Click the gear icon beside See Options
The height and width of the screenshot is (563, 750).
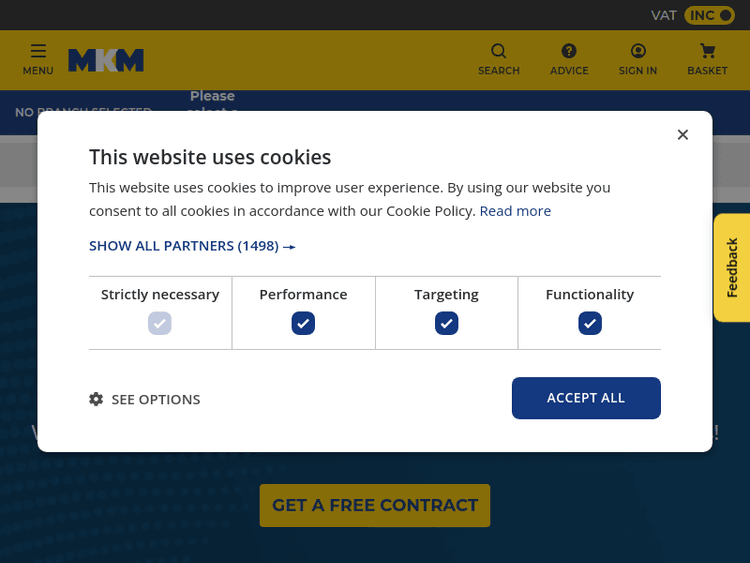[x=96, y=399]
